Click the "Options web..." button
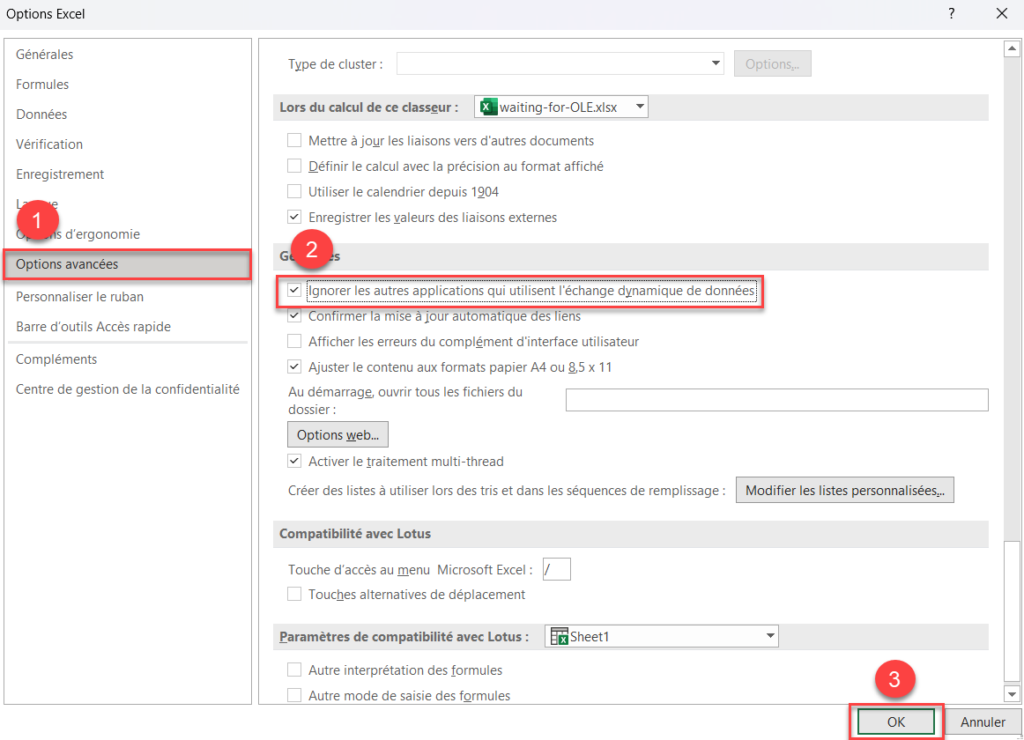This screenshot has width=1024, height=740. tap(339, 434)
